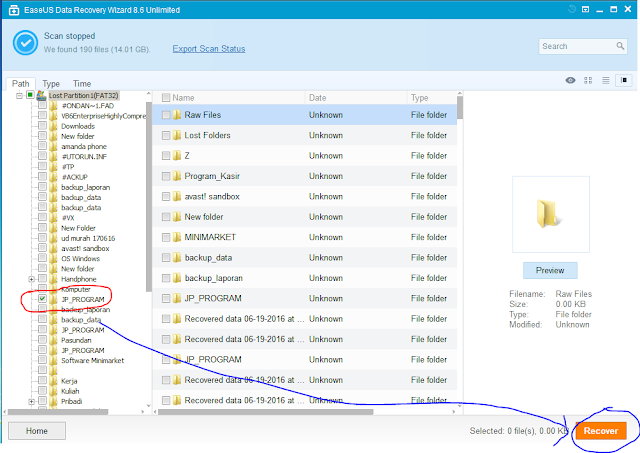Click the history icon in title bar
The width and height of the screenshot is (640, 453).
pyautogui.click(x=572, y=9)
